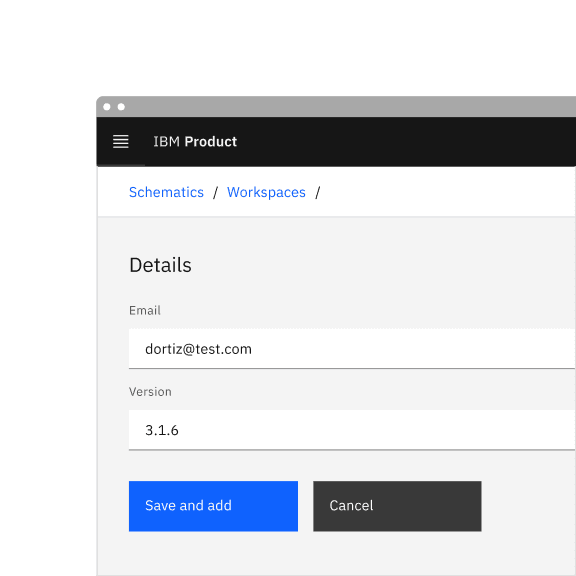Click the slash between Schematics and Workspaces
This screenshot has width=576, height=576.
pyautogui.click(x=215, y=192)
